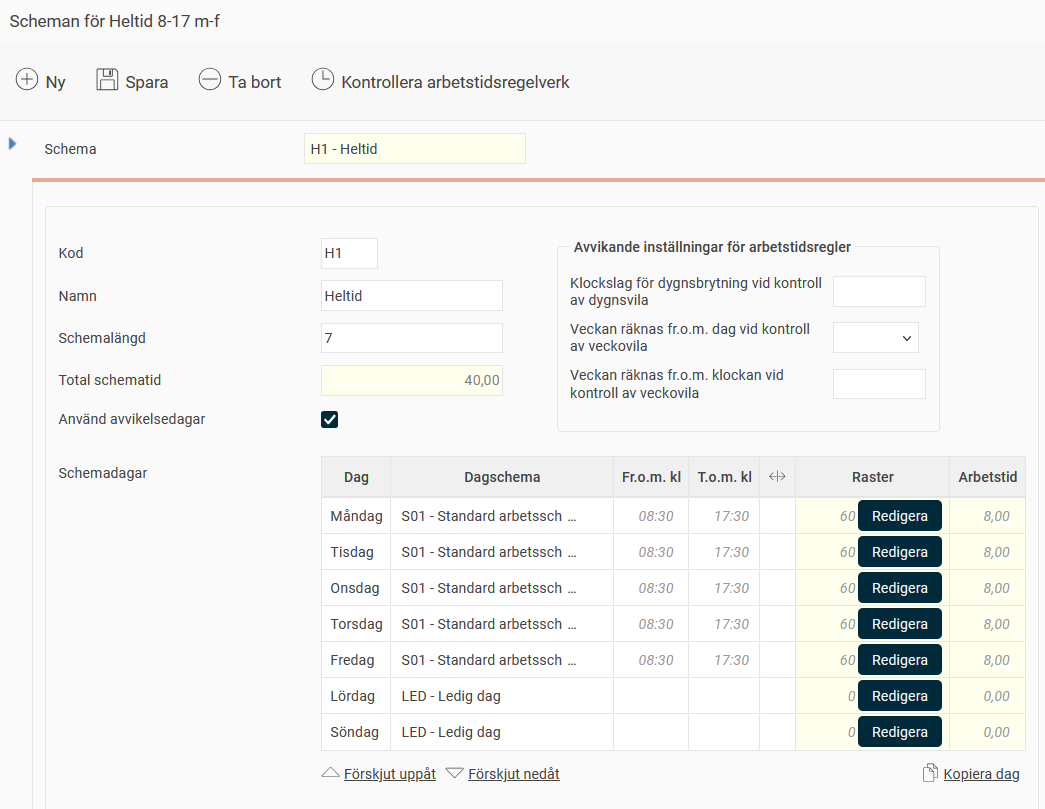Click the column width arrows header icon
The width and height of the screenshot is (1045, 809).
point(777,477)
